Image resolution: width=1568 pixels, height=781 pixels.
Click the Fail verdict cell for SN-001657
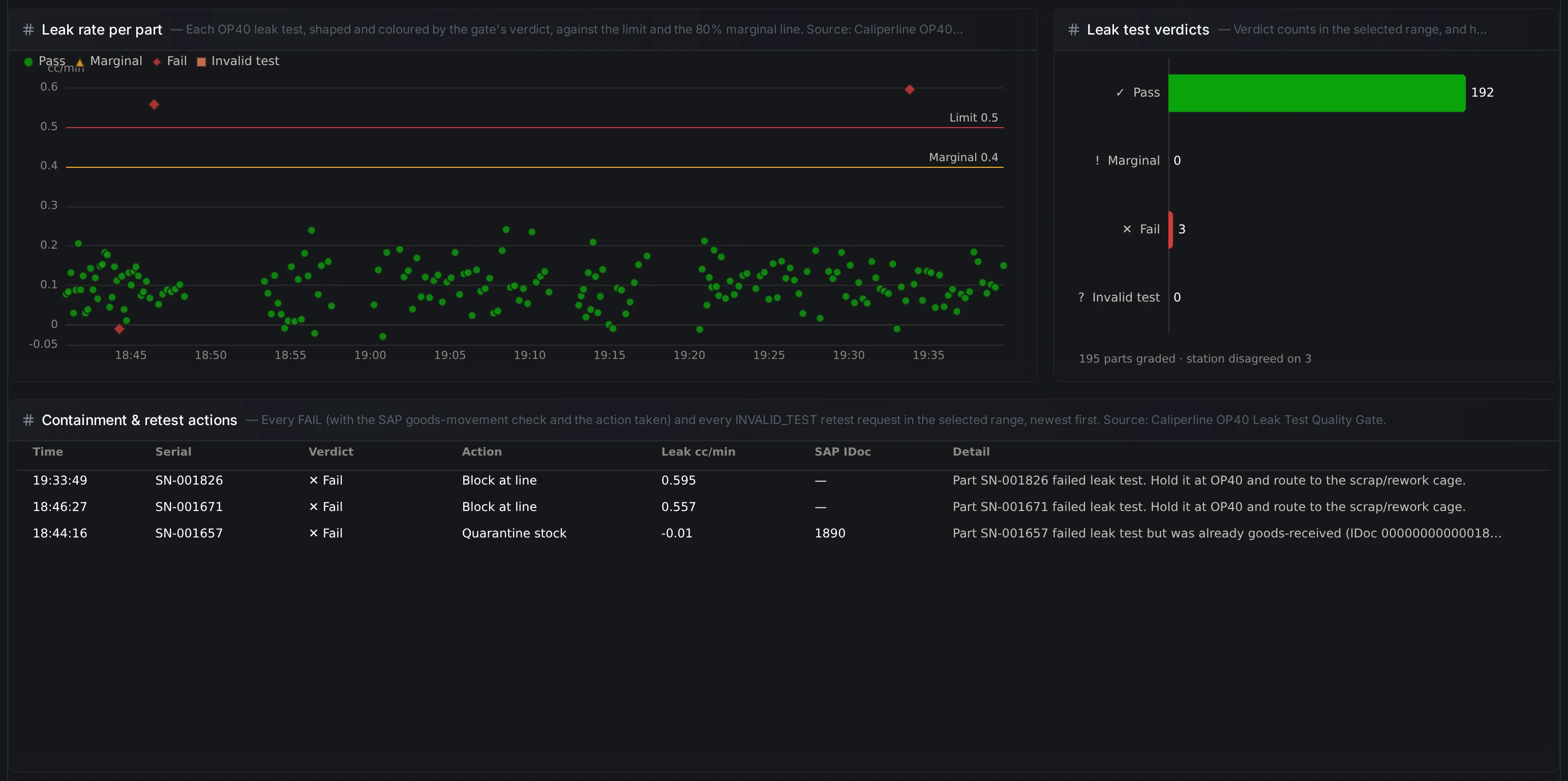(x=326, y=533)
